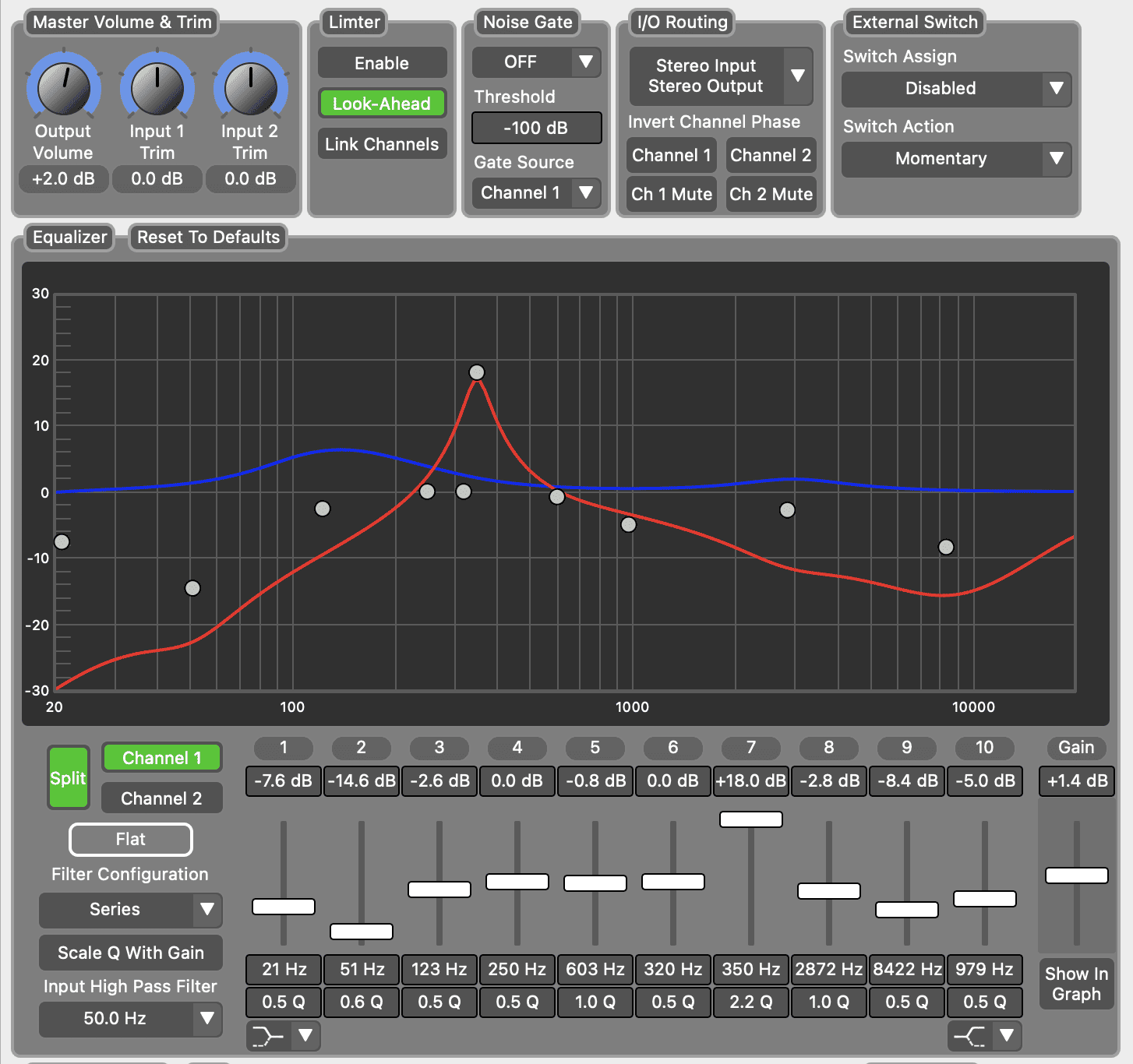Click the master Gain slider handle
This screenshot has height=1064, width=1133.
(1077, 876)
